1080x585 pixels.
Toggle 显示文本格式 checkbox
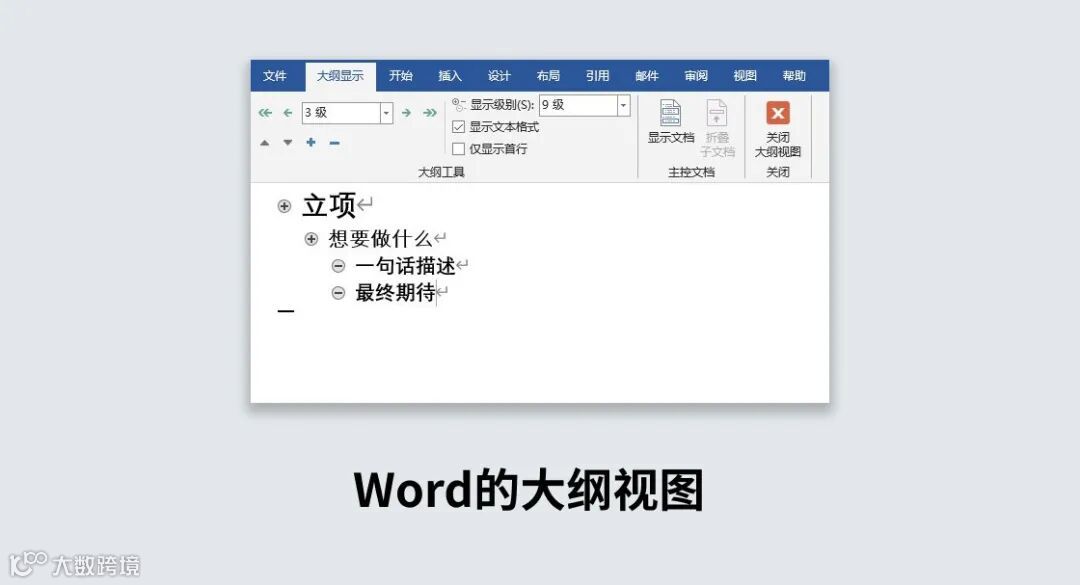(x=459, y=127)
